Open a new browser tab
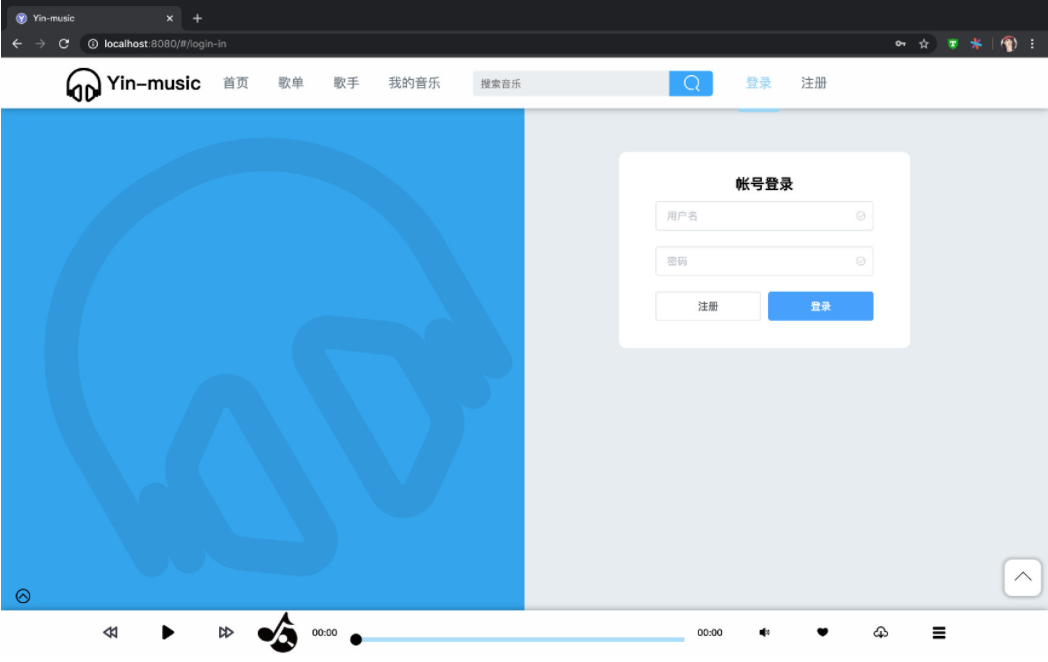Screen dimensions: 1048x662 point(197,18)
